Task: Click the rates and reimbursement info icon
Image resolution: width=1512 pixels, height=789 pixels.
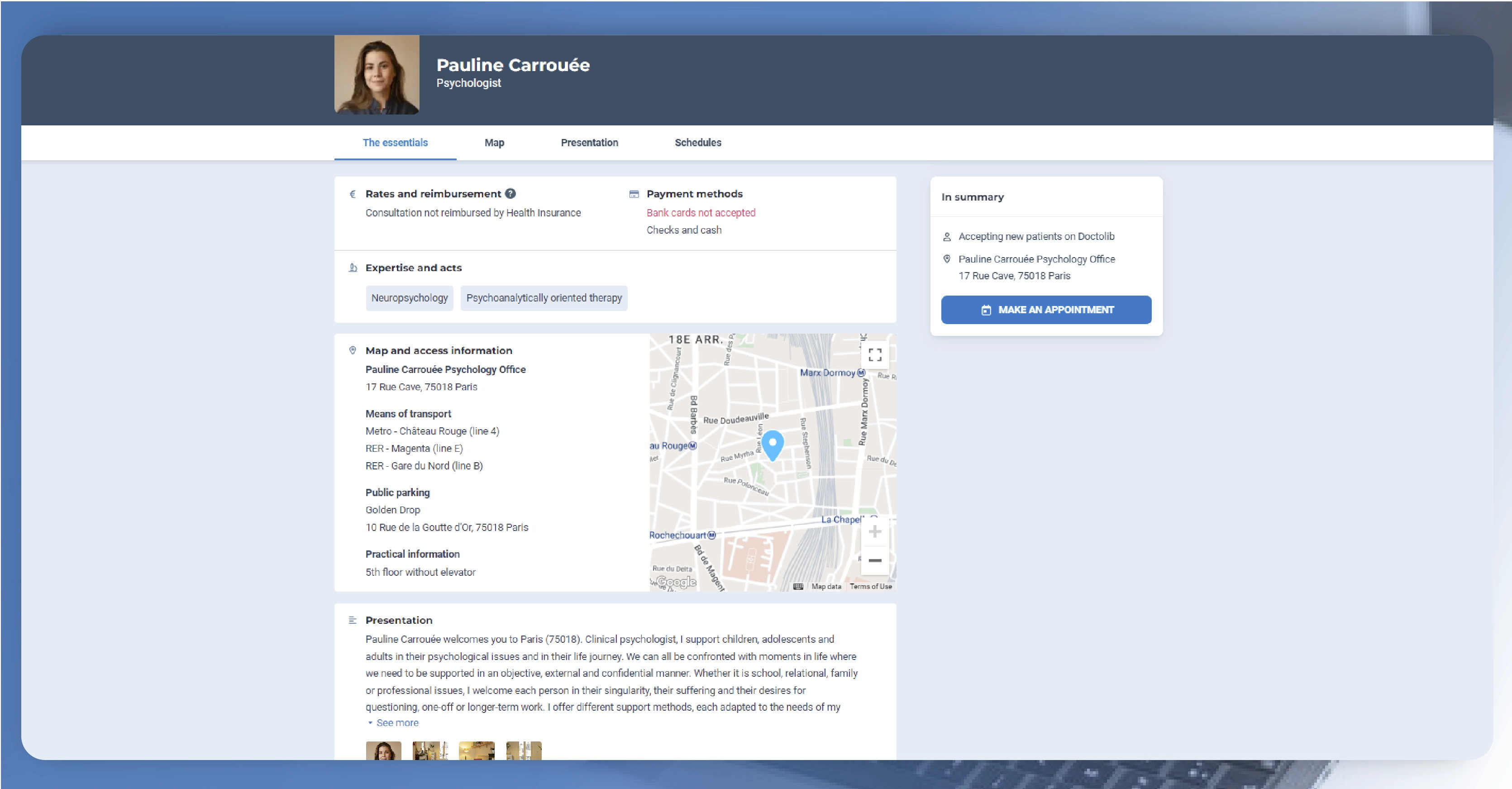Action: [x=509, y=193]
